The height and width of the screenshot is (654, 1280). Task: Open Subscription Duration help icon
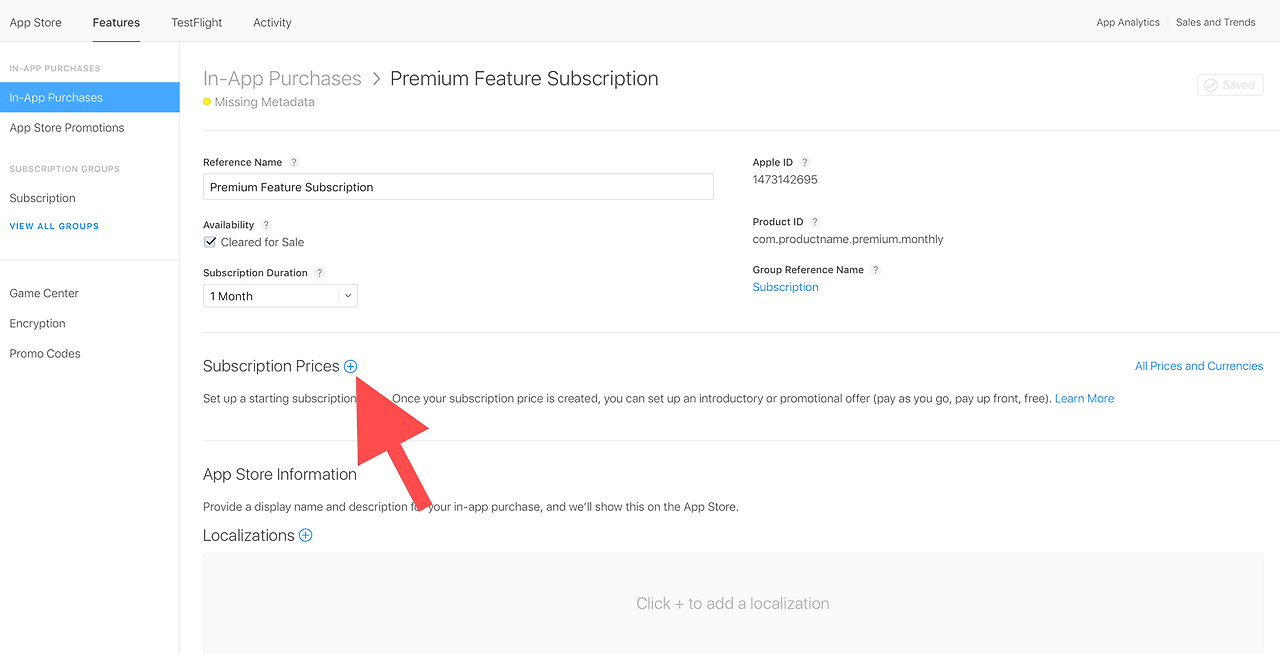point(319,273)
